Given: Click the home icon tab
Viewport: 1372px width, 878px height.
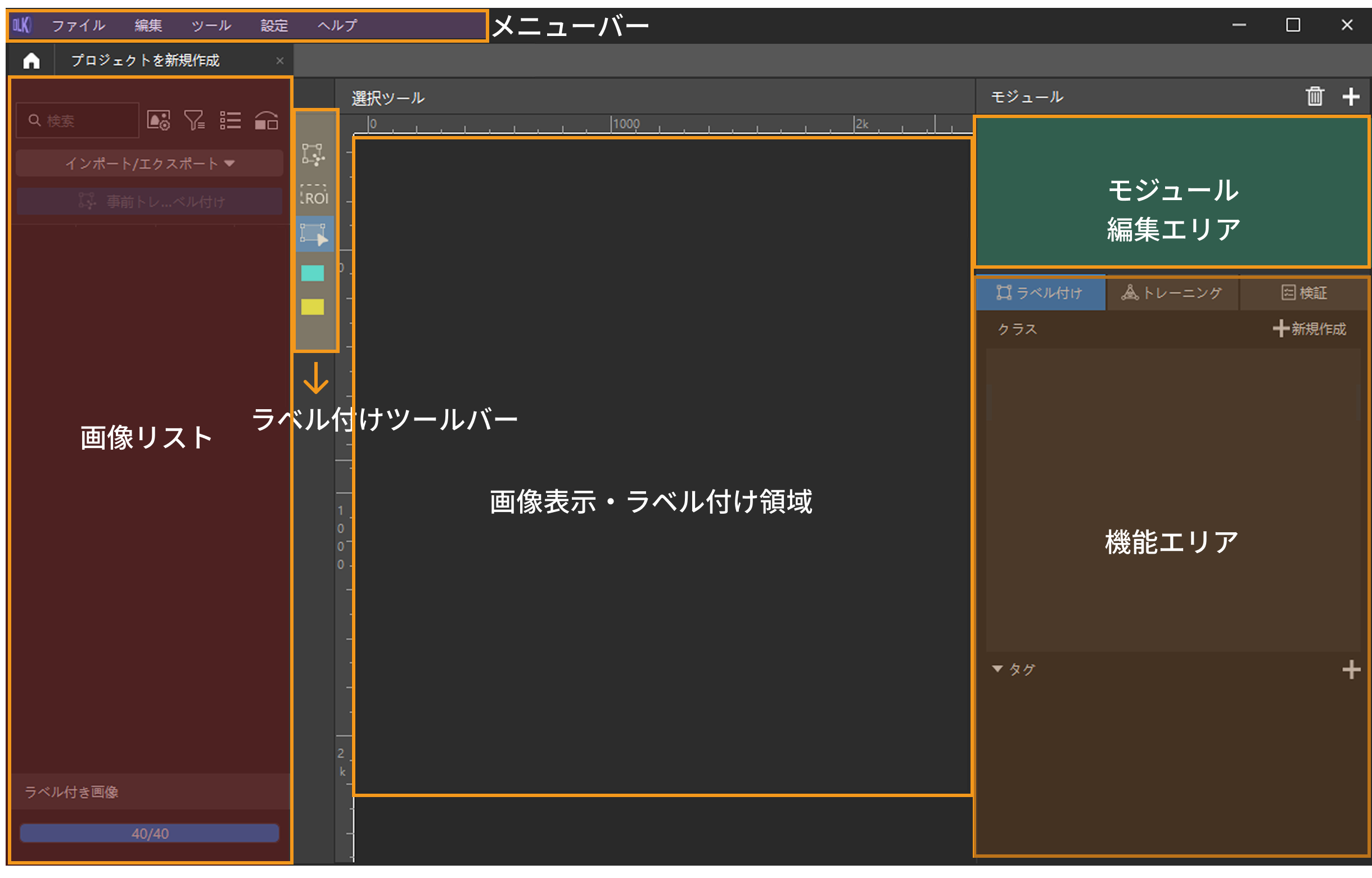Looking at the screenshot, I should (31, 61).
